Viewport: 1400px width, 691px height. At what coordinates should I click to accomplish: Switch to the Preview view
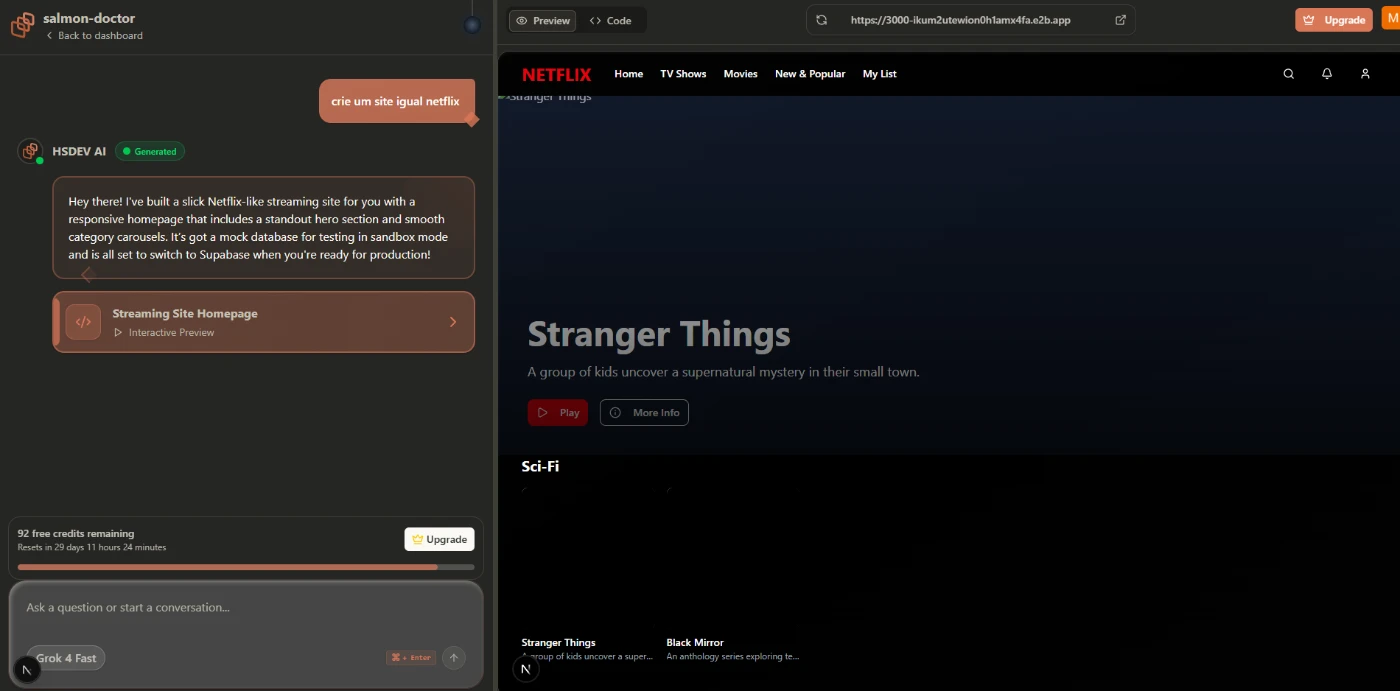point(541,20)
